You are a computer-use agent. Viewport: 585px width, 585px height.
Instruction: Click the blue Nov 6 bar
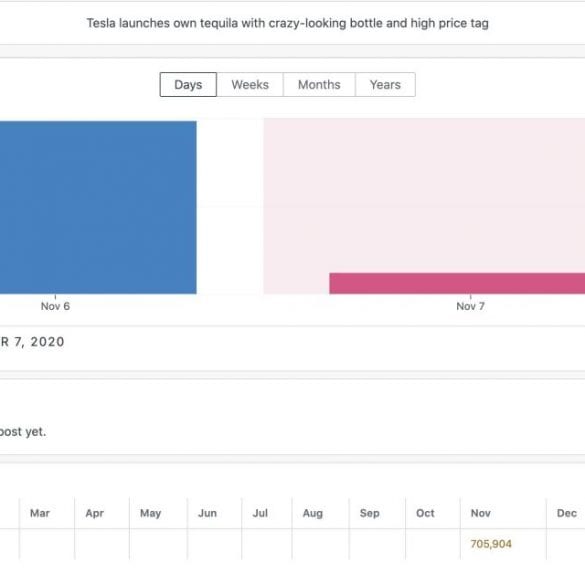coord(98,207)
